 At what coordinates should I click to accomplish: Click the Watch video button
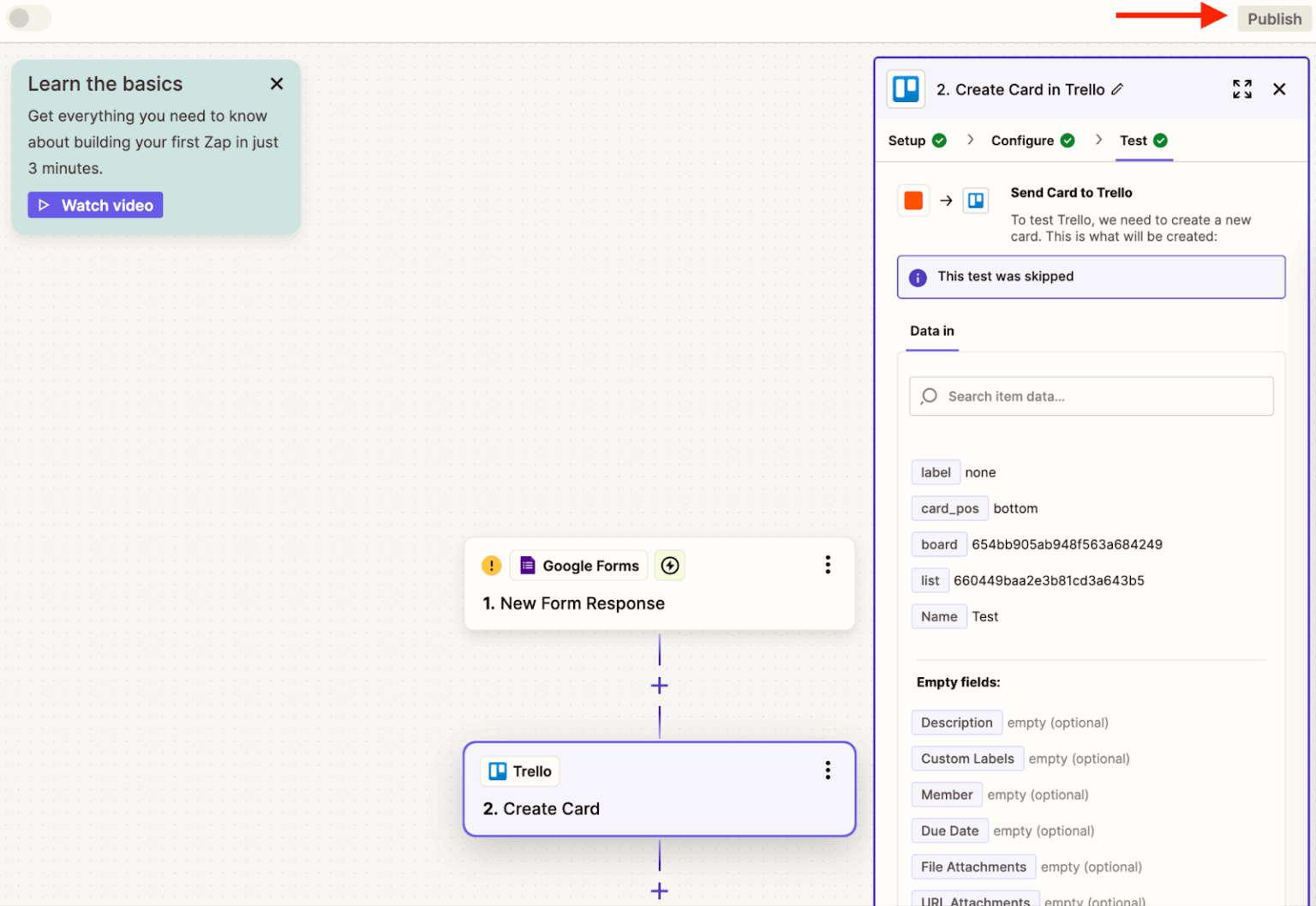95,205
